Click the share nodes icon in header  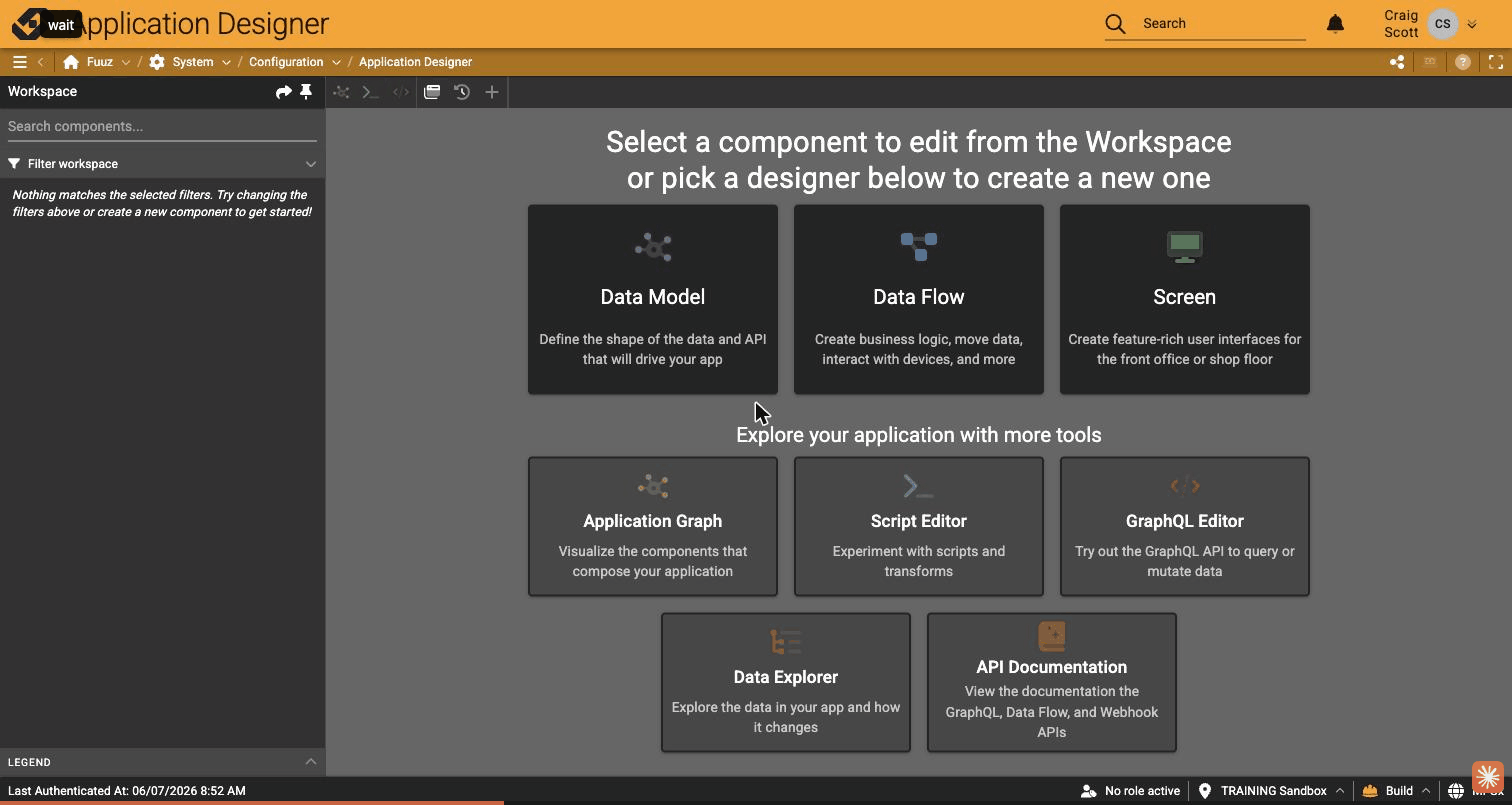pos(1397,62)
